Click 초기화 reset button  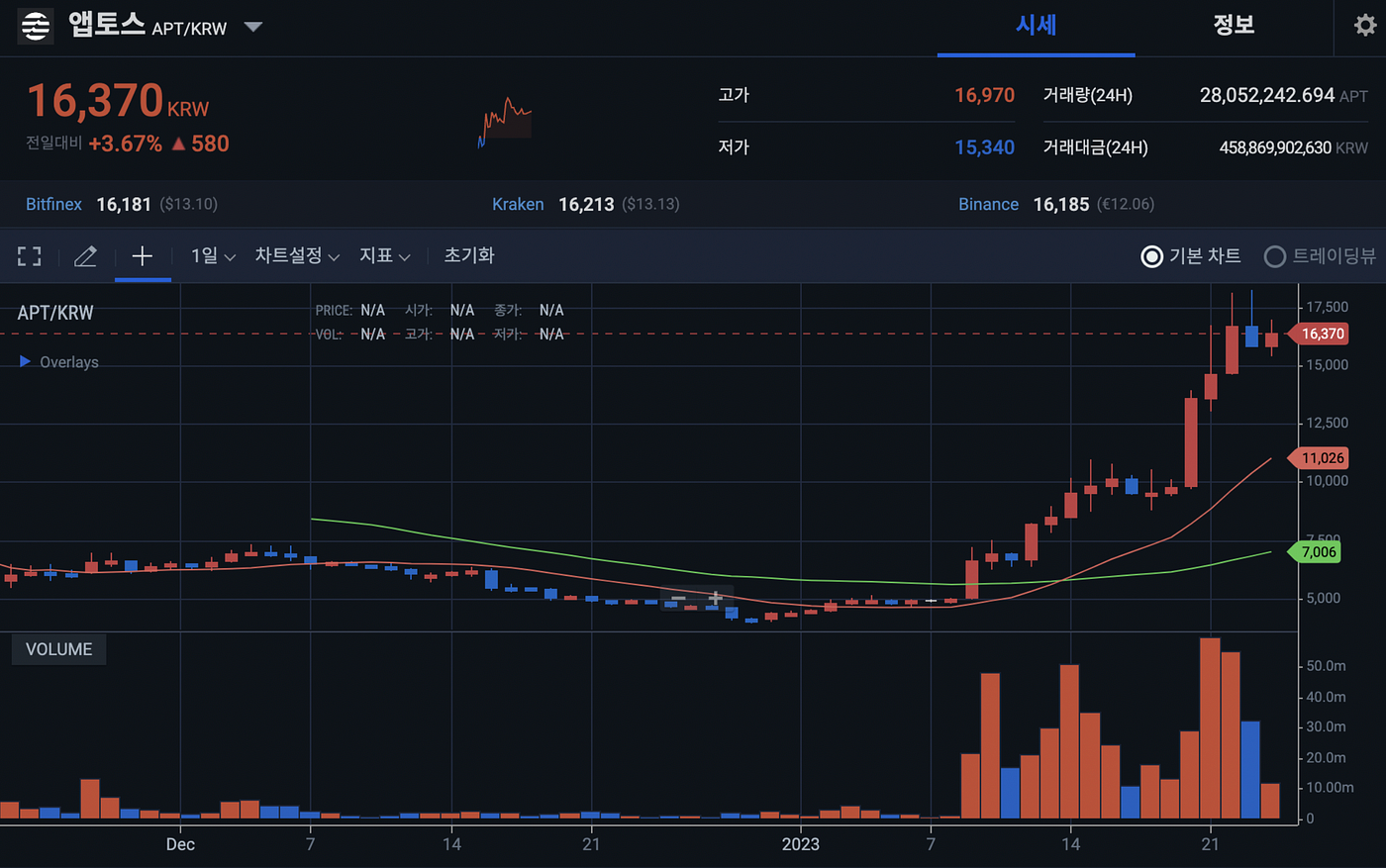click(x=469, y=255)
